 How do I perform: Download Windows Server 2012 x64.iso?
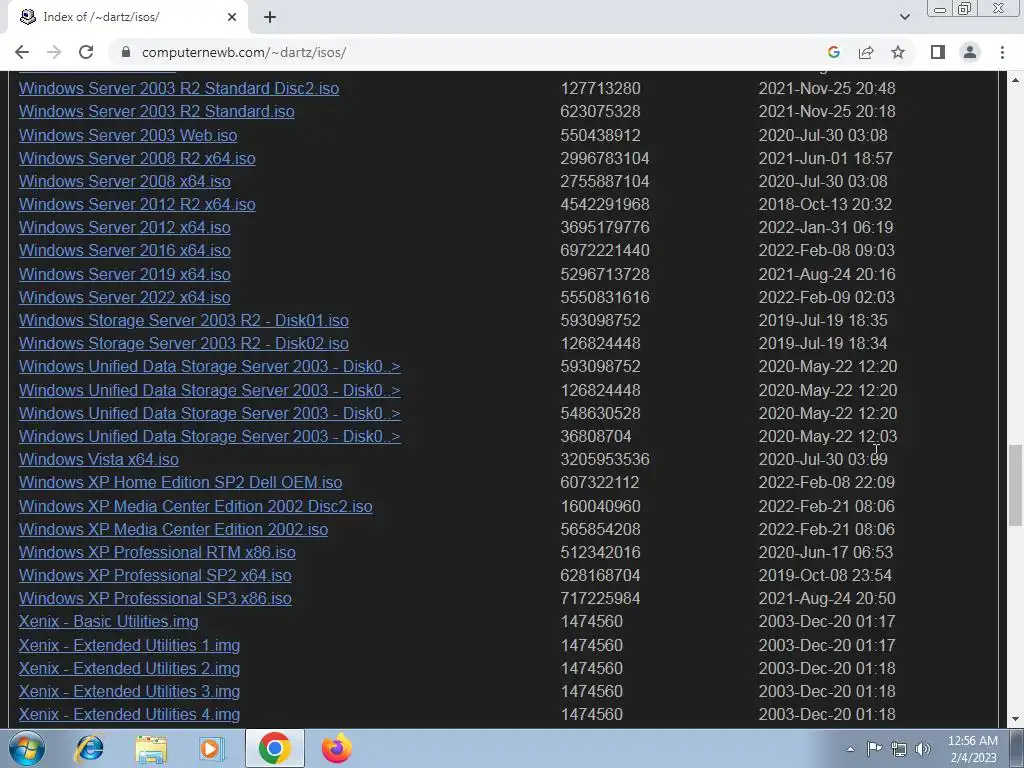(125, 227)
